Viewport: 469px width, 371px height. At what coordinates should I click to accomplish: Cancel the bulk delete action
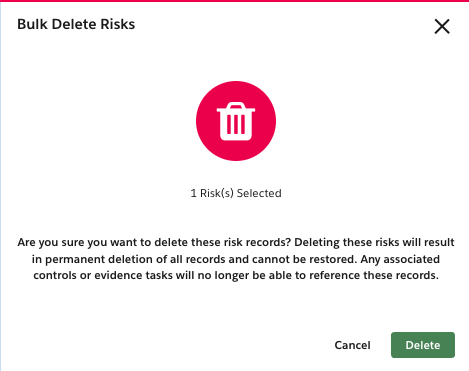tap(352, 345)
